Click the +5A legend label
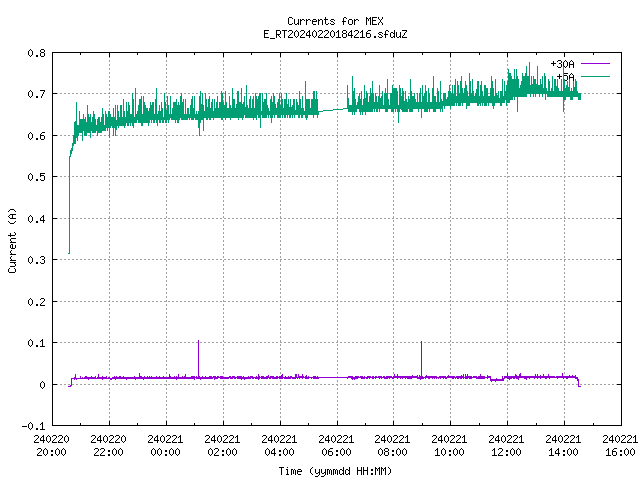Screen dimensions: 640x480 click(x=565, y=77)
